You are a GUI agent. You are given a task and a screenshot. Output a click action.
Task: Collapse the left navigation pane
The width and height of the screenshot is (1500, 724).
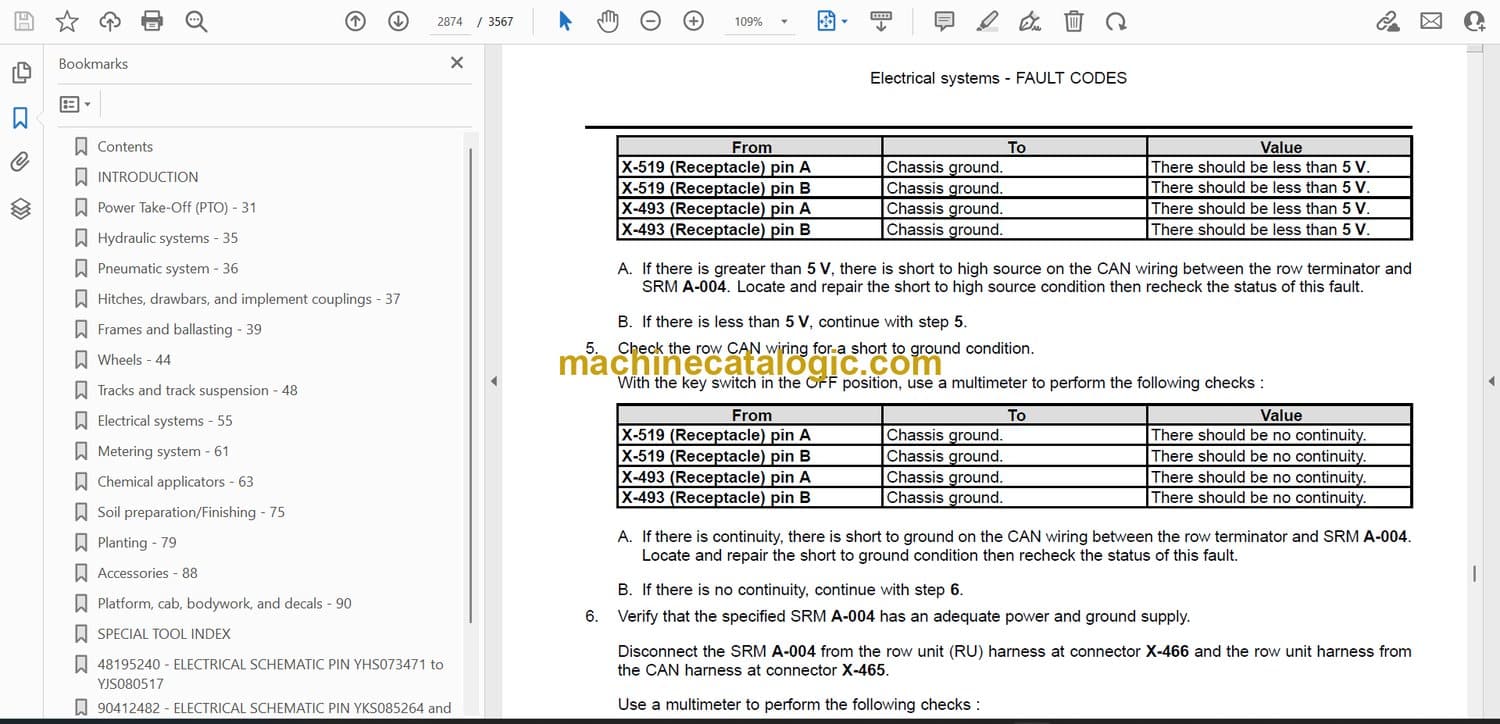pos(492,381)
